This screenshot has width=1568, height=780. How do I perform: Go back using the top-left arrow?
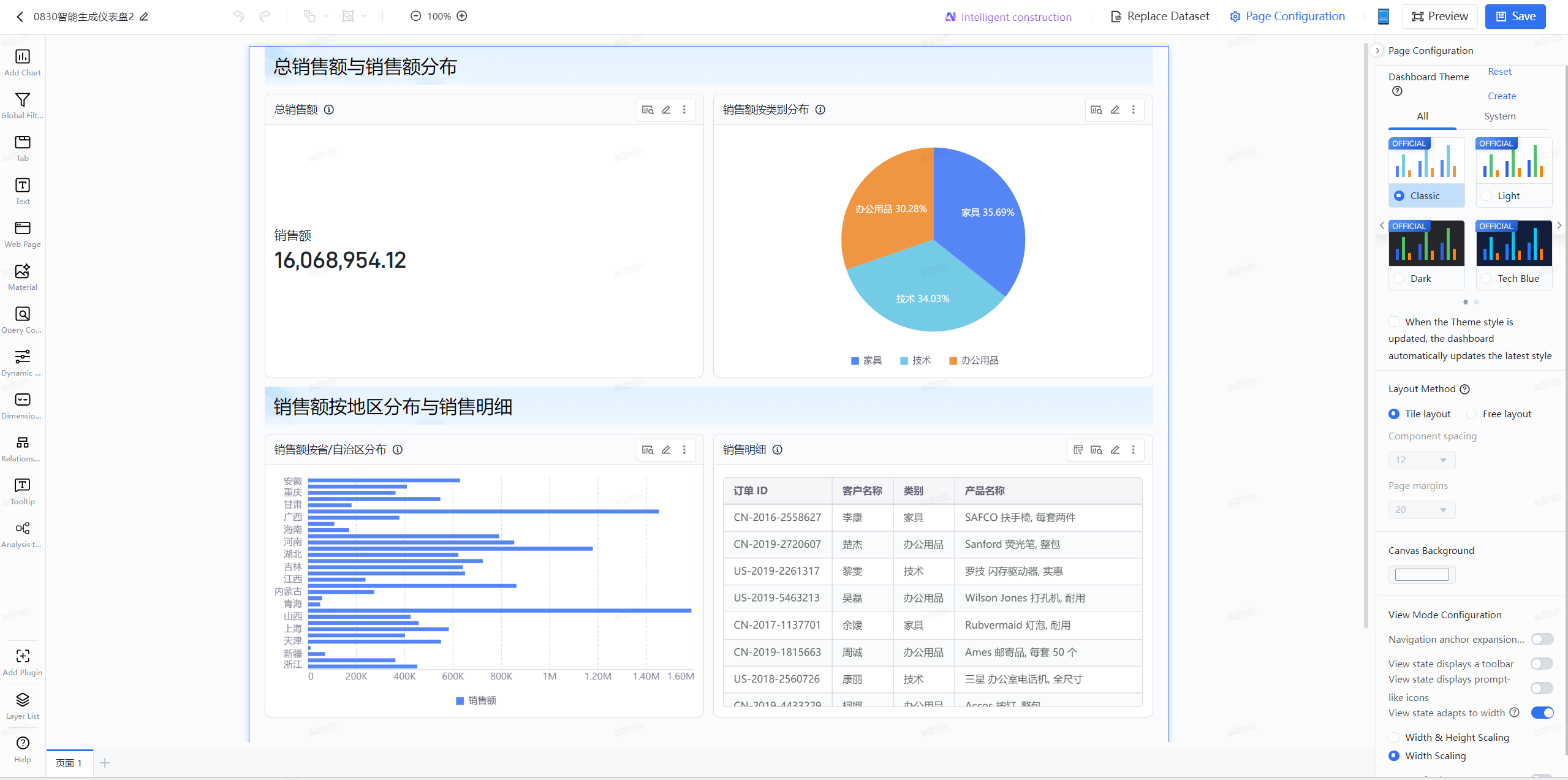(20, 17)
